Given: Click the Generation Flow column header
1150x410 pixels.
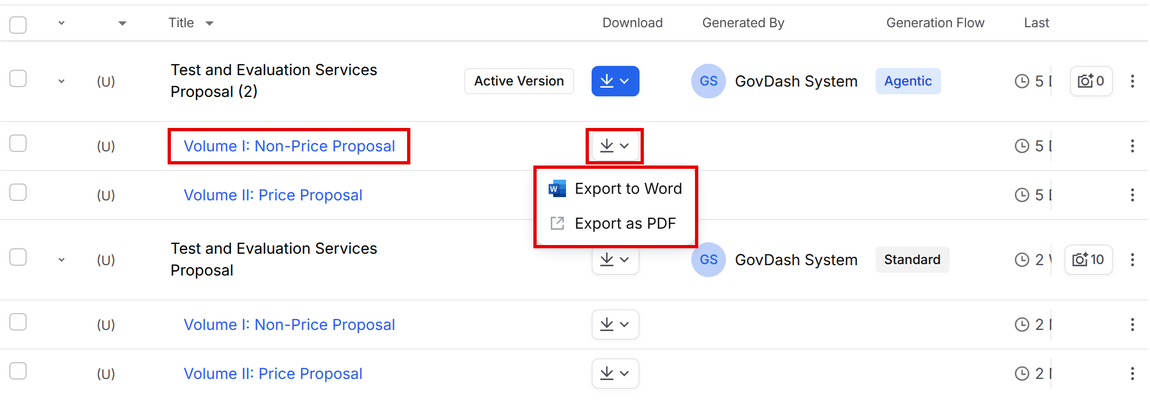Looking at the screenshot, I should (935, 23).
